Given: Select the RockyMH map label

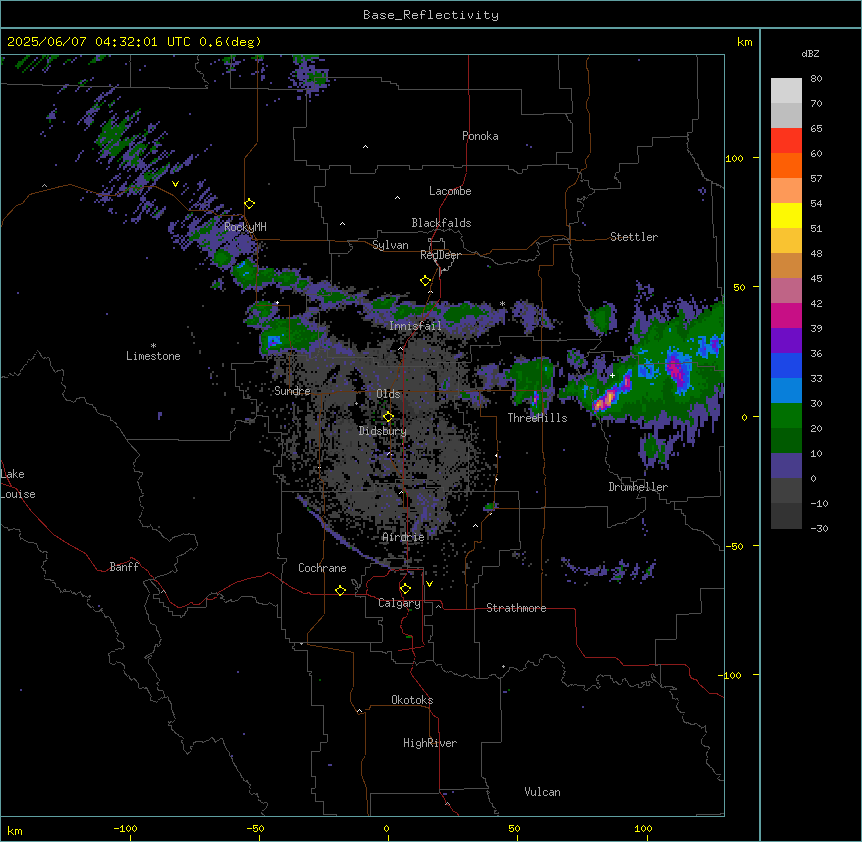Looking at the screenshot, I should [245, 226].
